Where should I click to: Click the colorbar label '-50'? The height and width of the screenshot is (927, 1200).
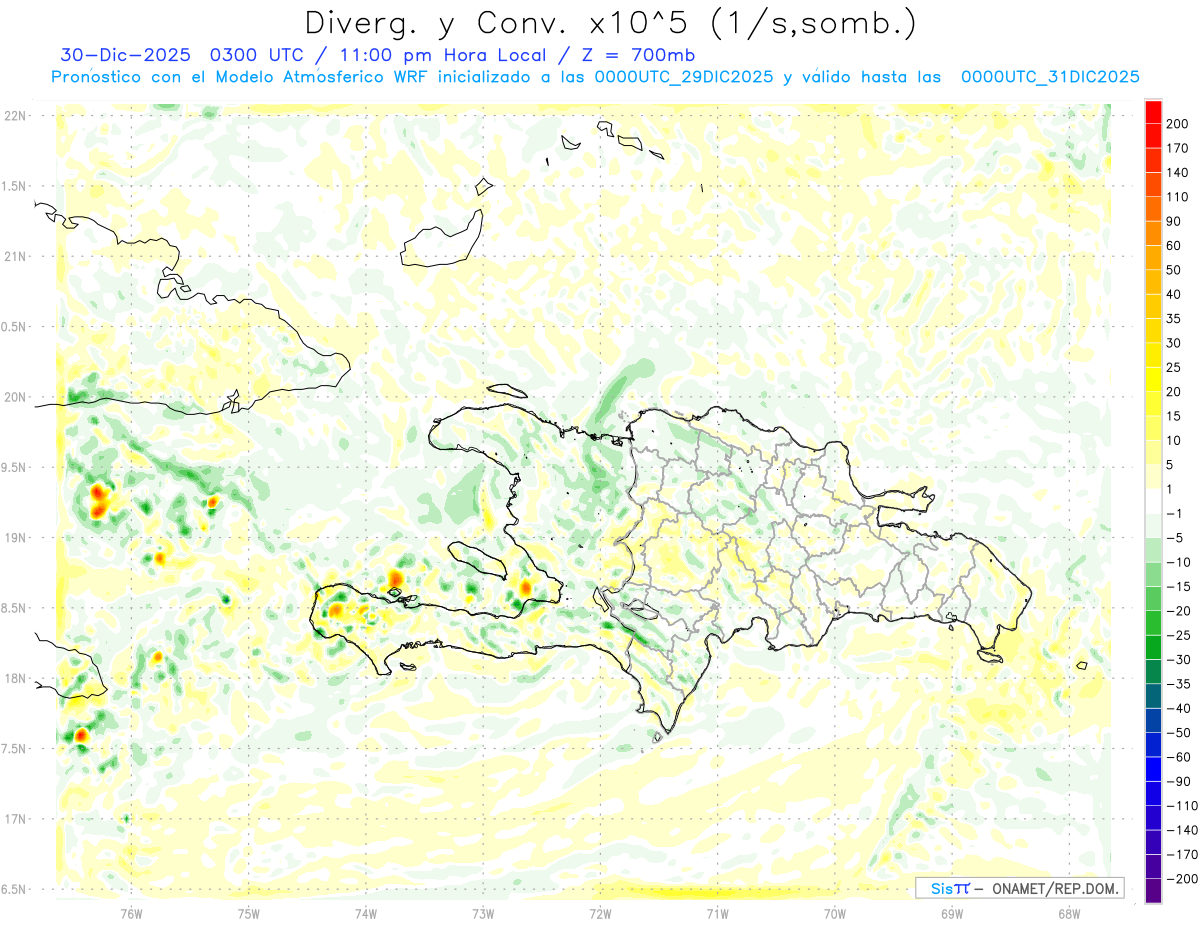coord(1180,732)
